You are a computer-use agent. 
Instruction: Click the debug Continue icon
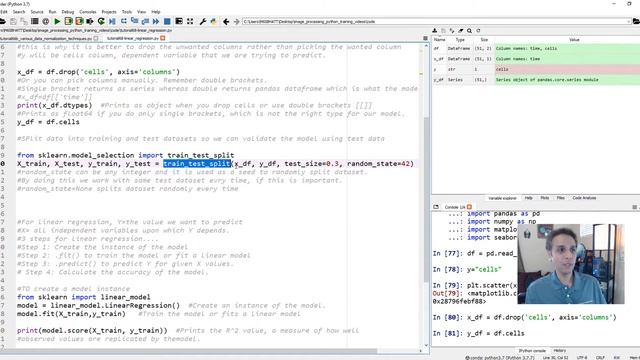click(156, 21)
